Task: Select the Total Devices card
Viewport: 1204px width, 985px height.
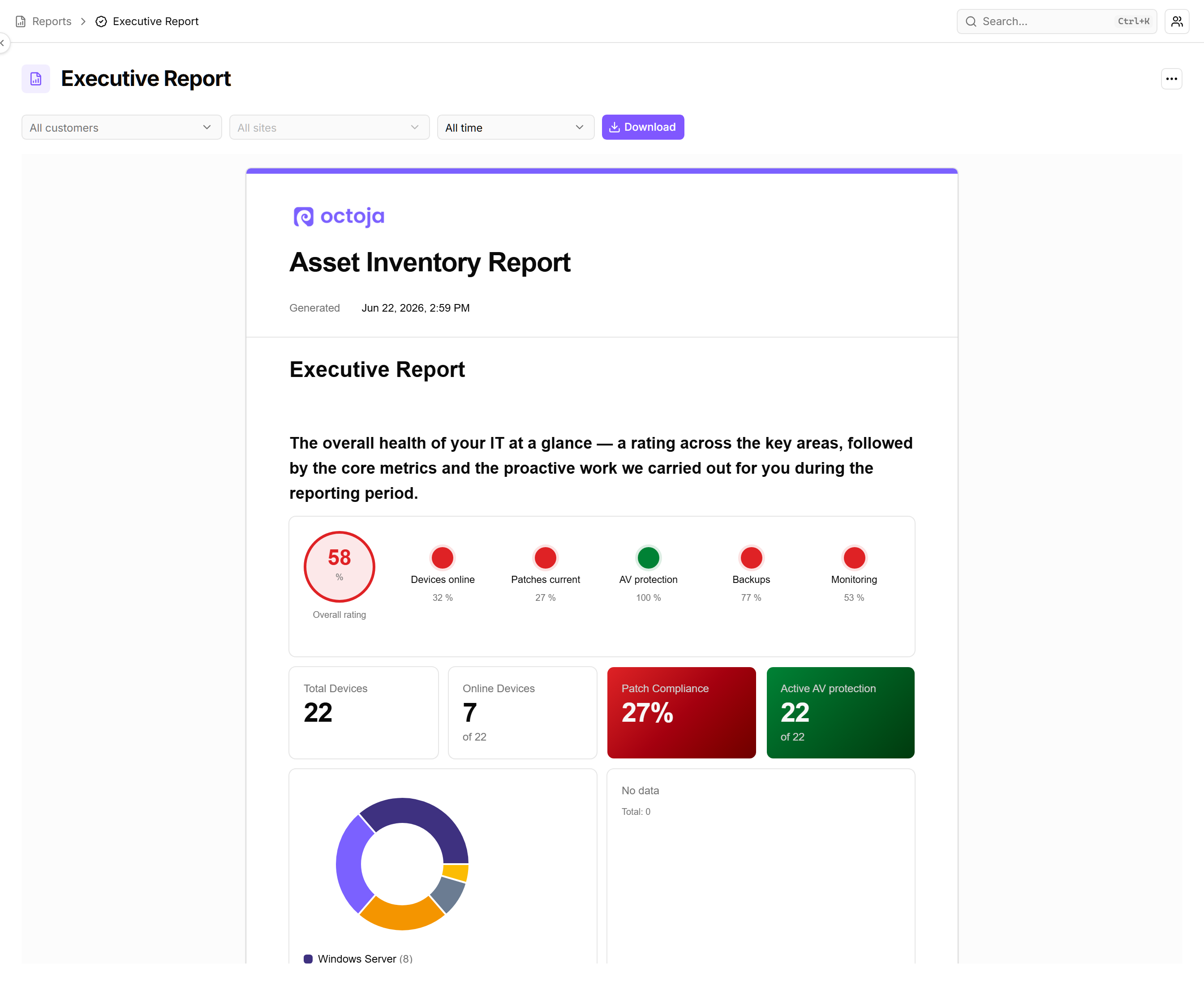Action: coord(364,713)
